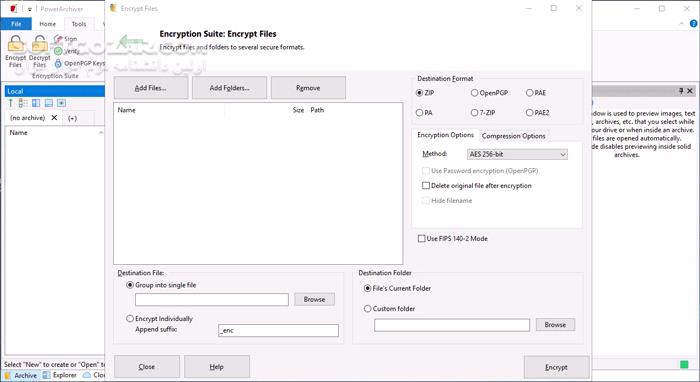Click the Name column header in file list
Viewport: 700px width, 382px height.
(x=126, y=110)
